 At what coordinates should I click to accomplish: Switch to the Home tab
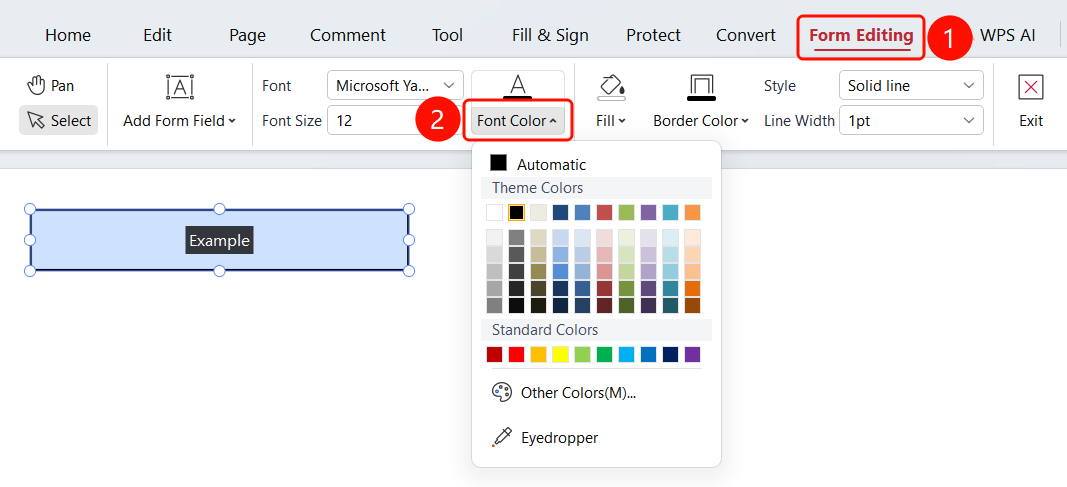pyautogui.click(x=68, y=35)
